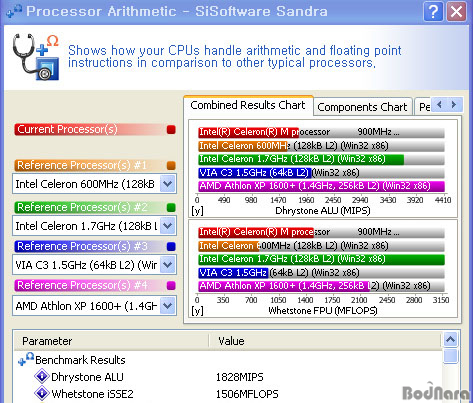Open the Intel Celeron 1.7GHz dropdown
Screen dimensions: 473x403
[168, 226]
